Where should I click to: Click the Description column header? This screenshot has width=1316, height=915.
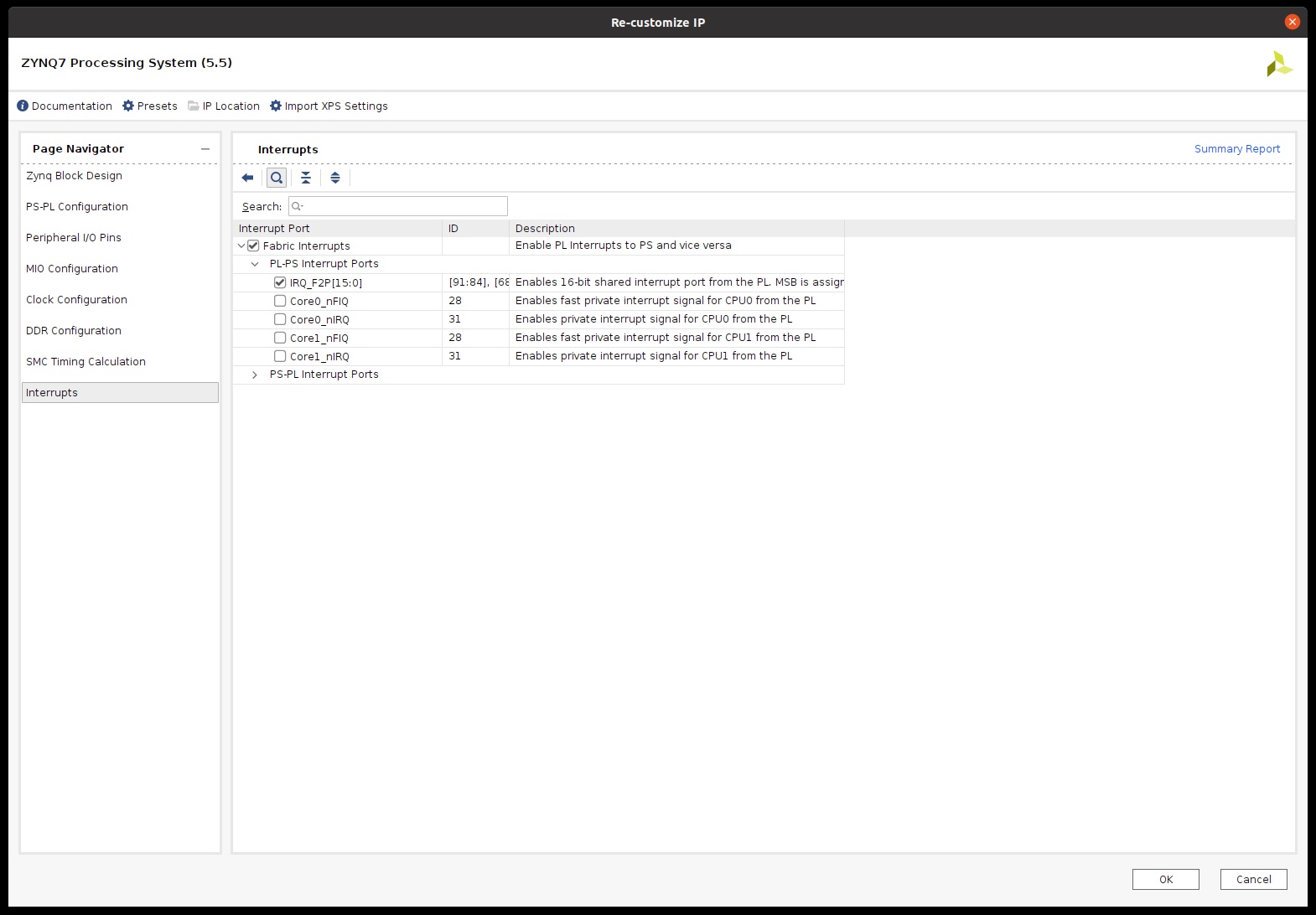click(676, 228)
